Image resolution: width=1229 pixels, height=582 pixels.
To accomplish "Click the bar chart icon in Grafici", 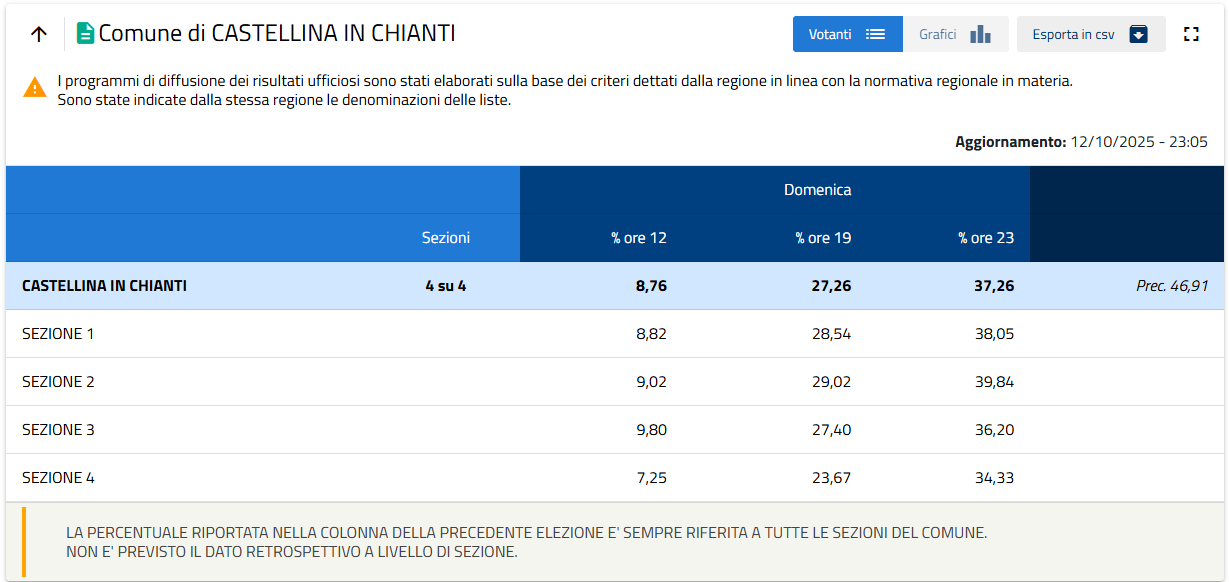I will pos(980,34).
